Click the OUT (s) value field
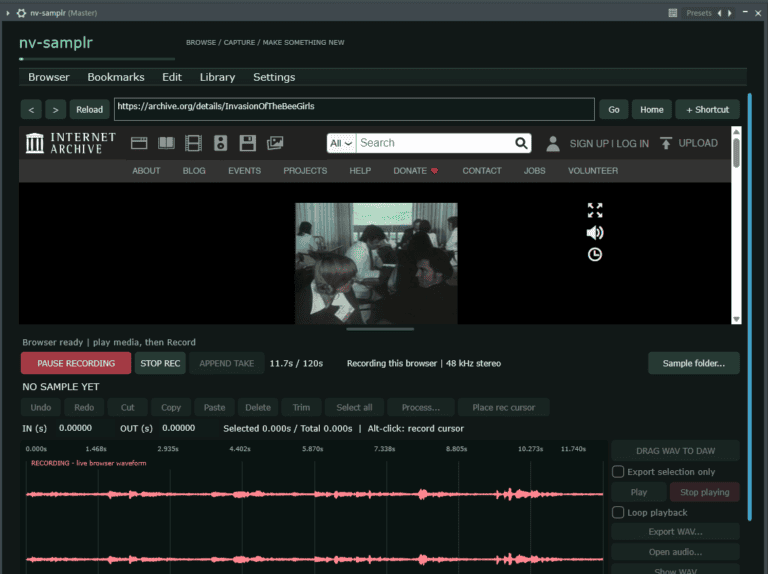This screenshot has width=768, height=574. pos(179,428)
